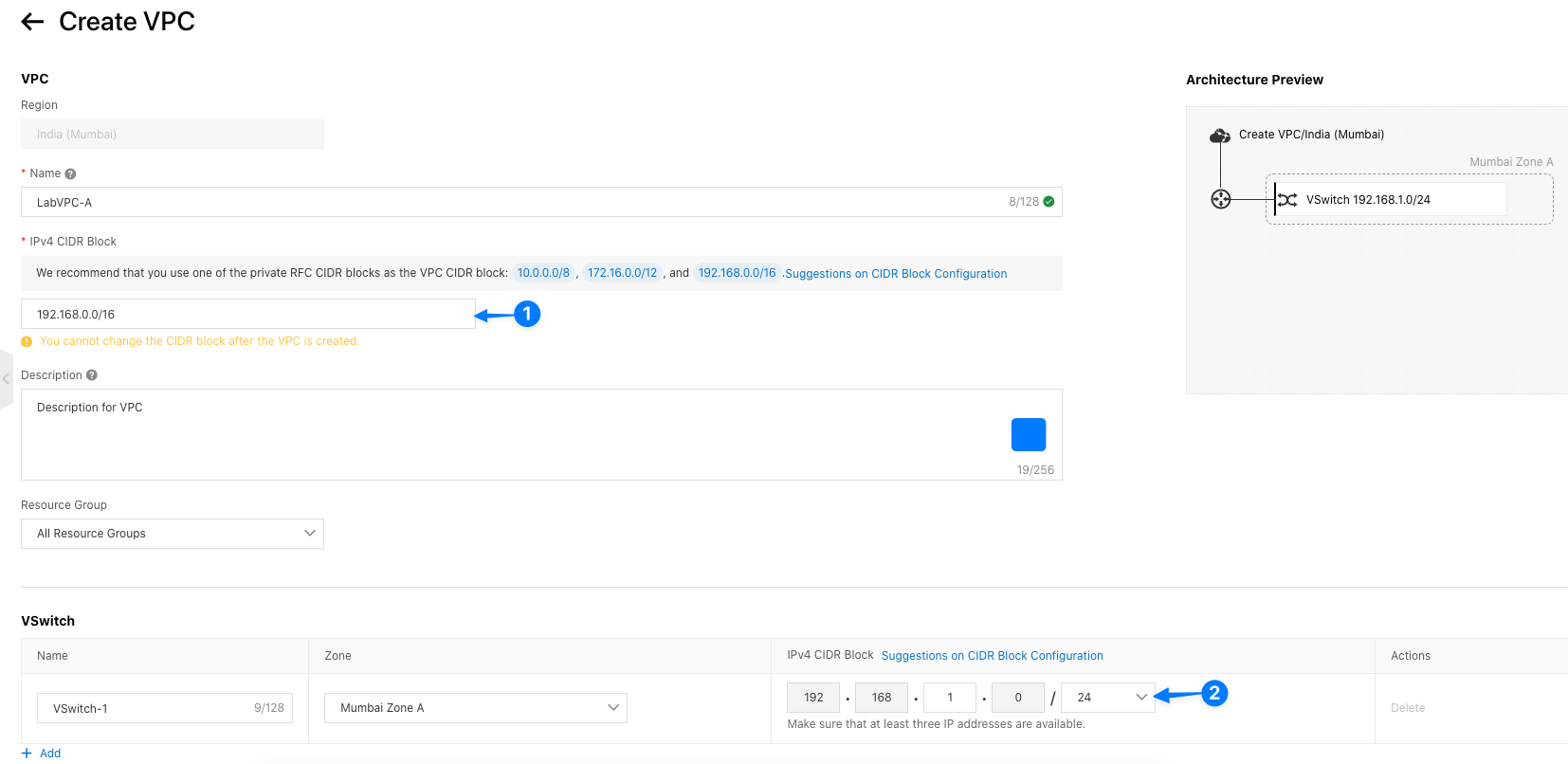The image size is (1568, 764).
Task: Click the blue square icon in Description box
Action: tap(1028, 434)
